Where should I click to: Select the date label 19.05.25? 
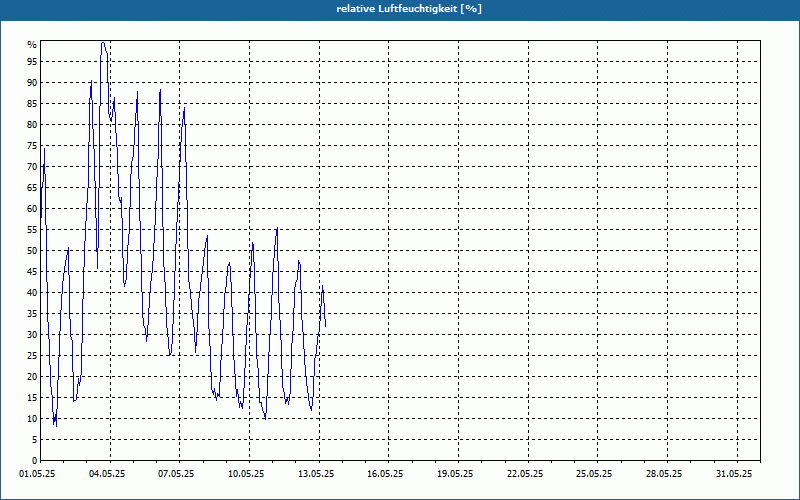tap(455, 474)
